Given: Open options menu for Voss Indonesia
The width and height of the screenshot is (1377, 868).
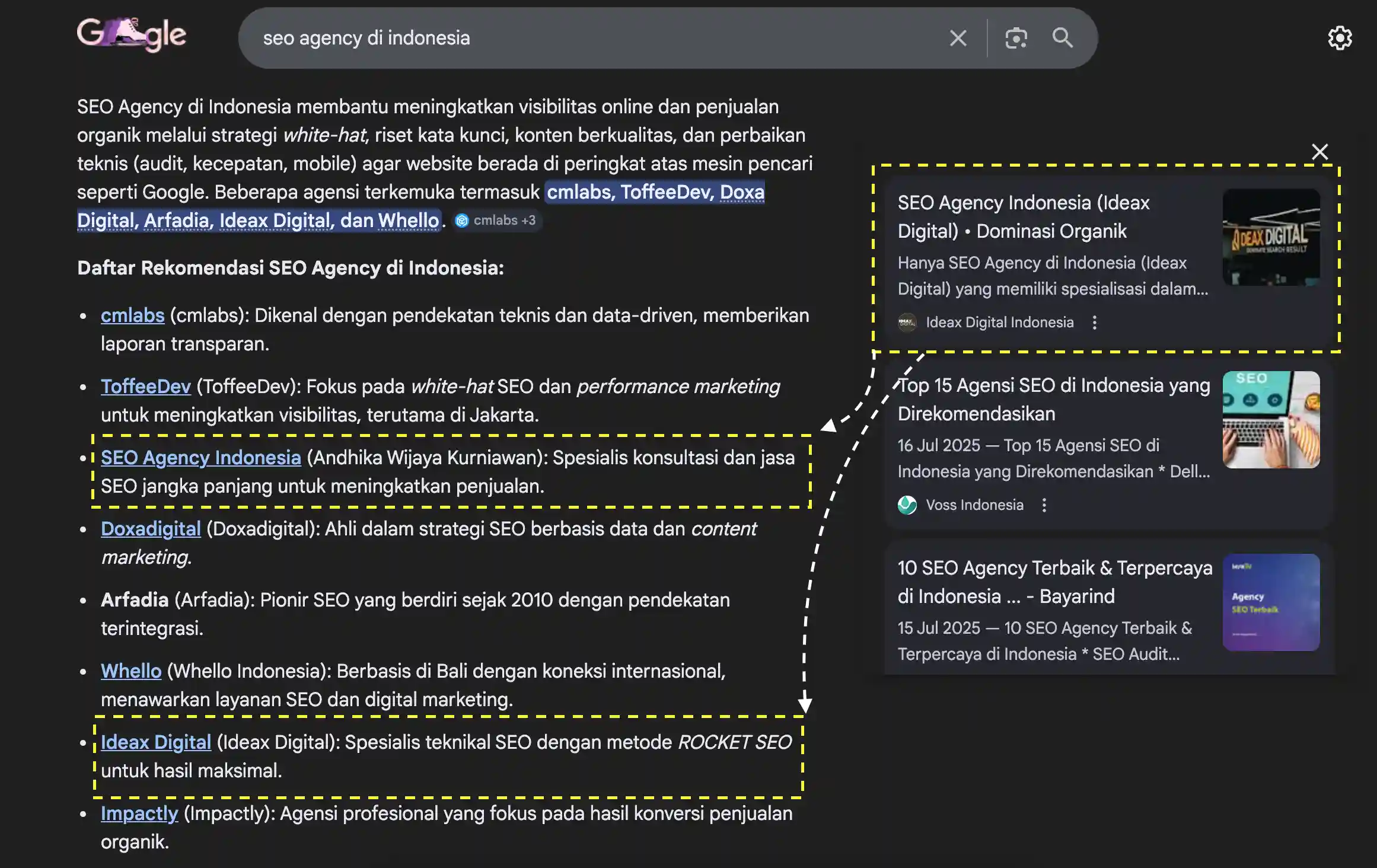Looking at the screenshot, I should (x=1044, y=505).
